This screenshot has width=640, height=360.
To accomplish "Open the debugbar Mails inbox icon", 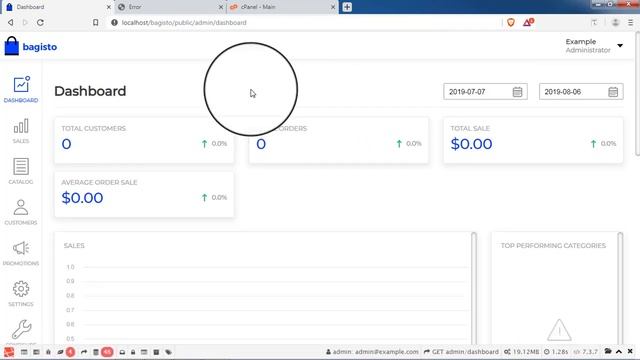I will tap(122, 352).
